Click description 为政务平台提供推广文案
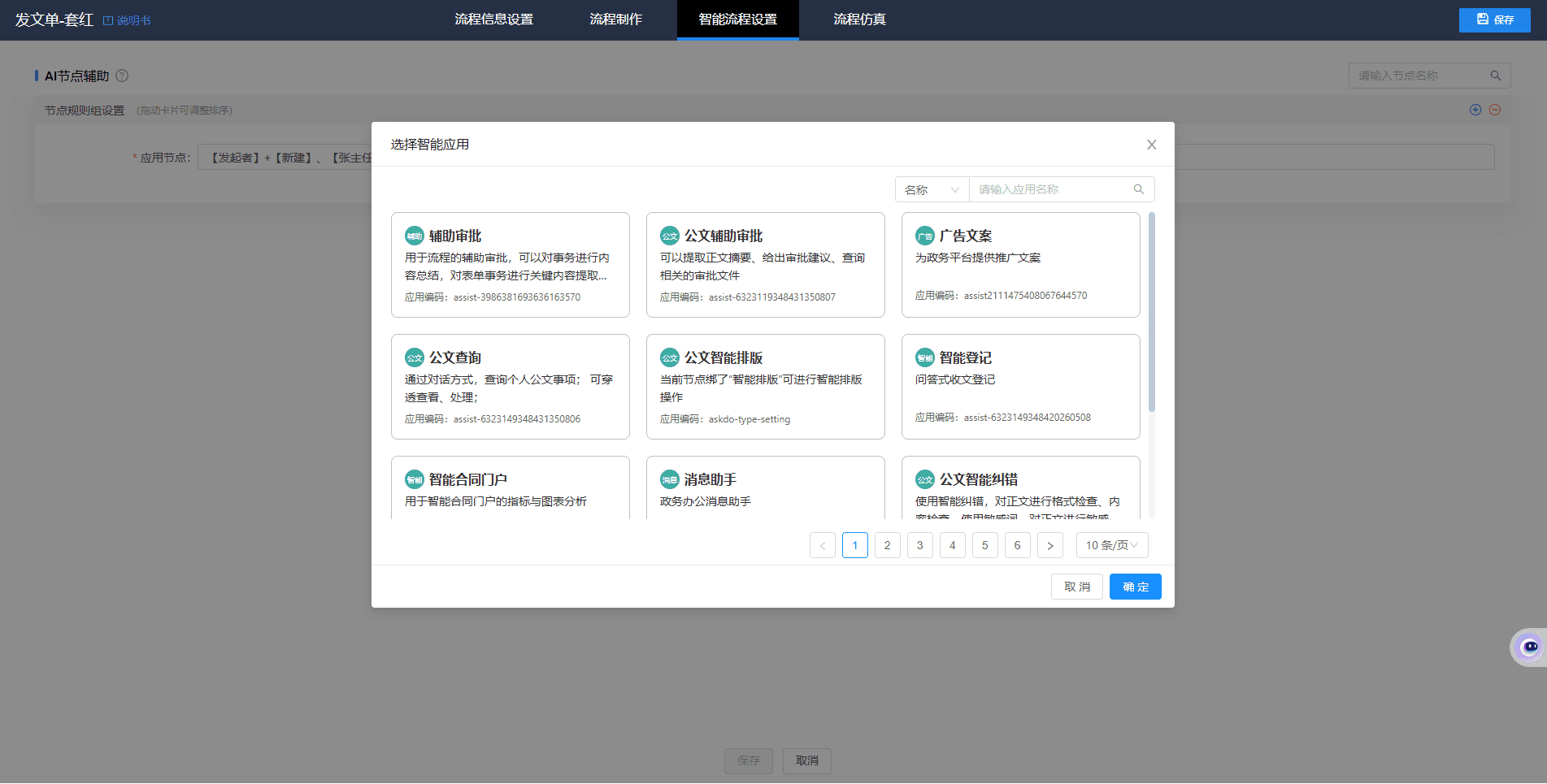Screen dimensions: 1547x784 pyautogui.click(x=978, y=258)
